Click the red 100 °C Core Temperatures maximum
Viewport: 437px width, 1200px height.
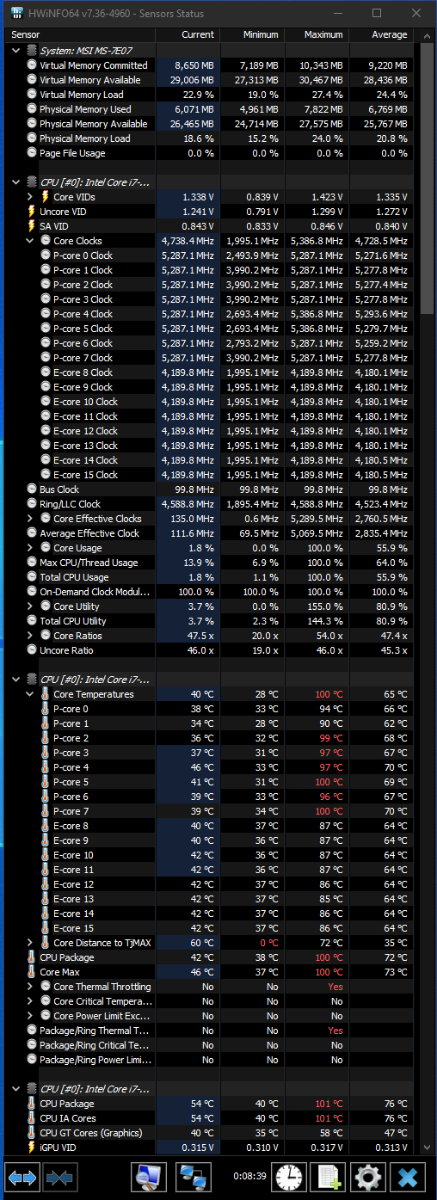coord(329,694)
